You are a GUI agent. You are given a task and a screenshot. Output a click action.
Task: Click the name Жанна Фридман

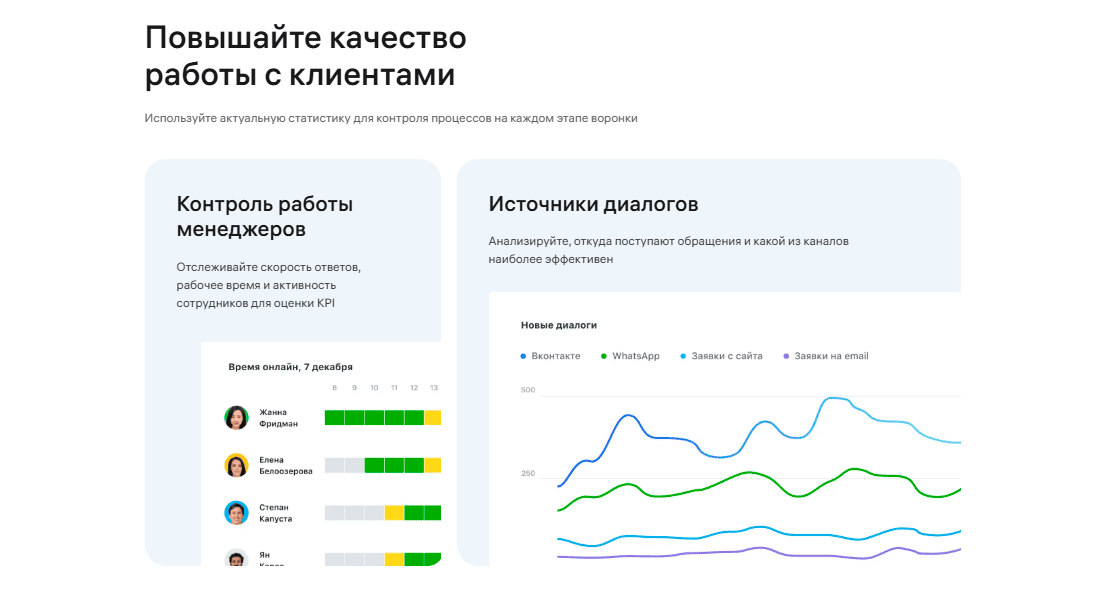279,418
